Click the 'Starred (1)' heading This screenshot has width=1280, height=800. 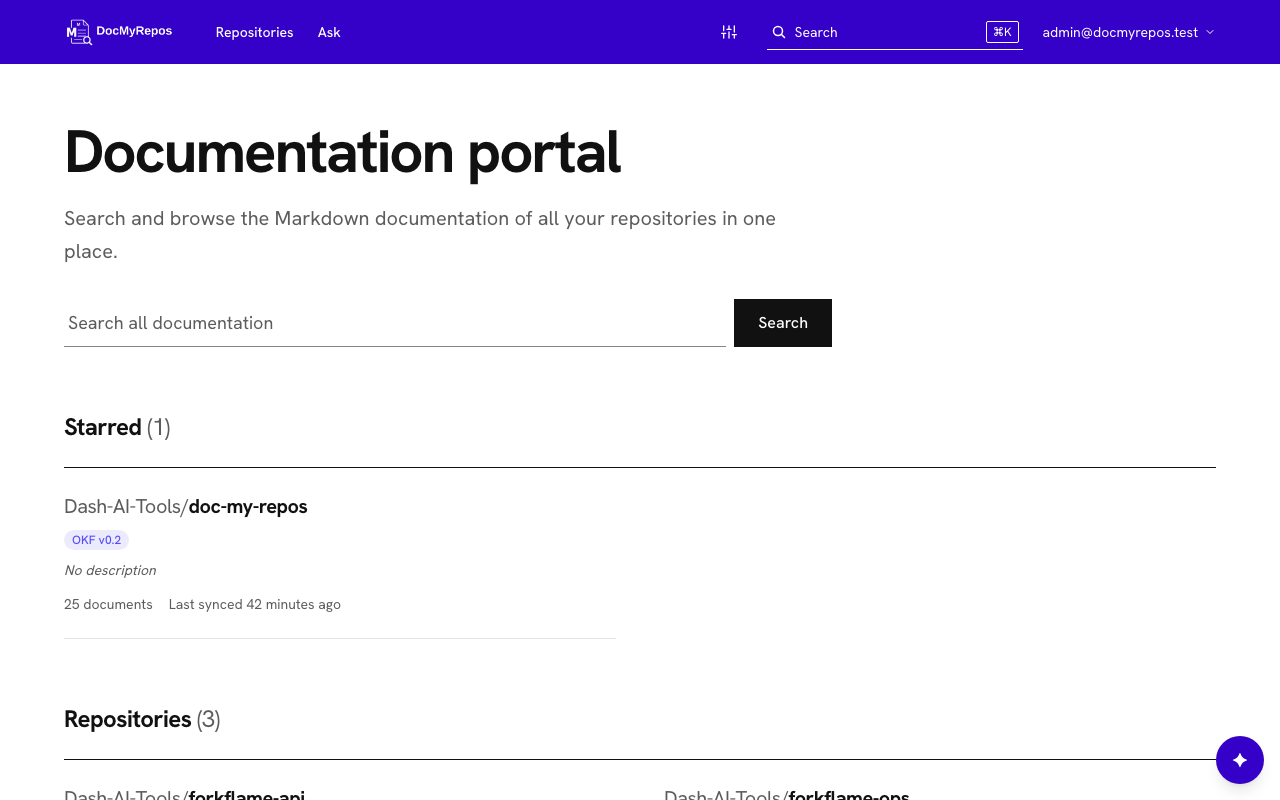click(x=117, y=427)
